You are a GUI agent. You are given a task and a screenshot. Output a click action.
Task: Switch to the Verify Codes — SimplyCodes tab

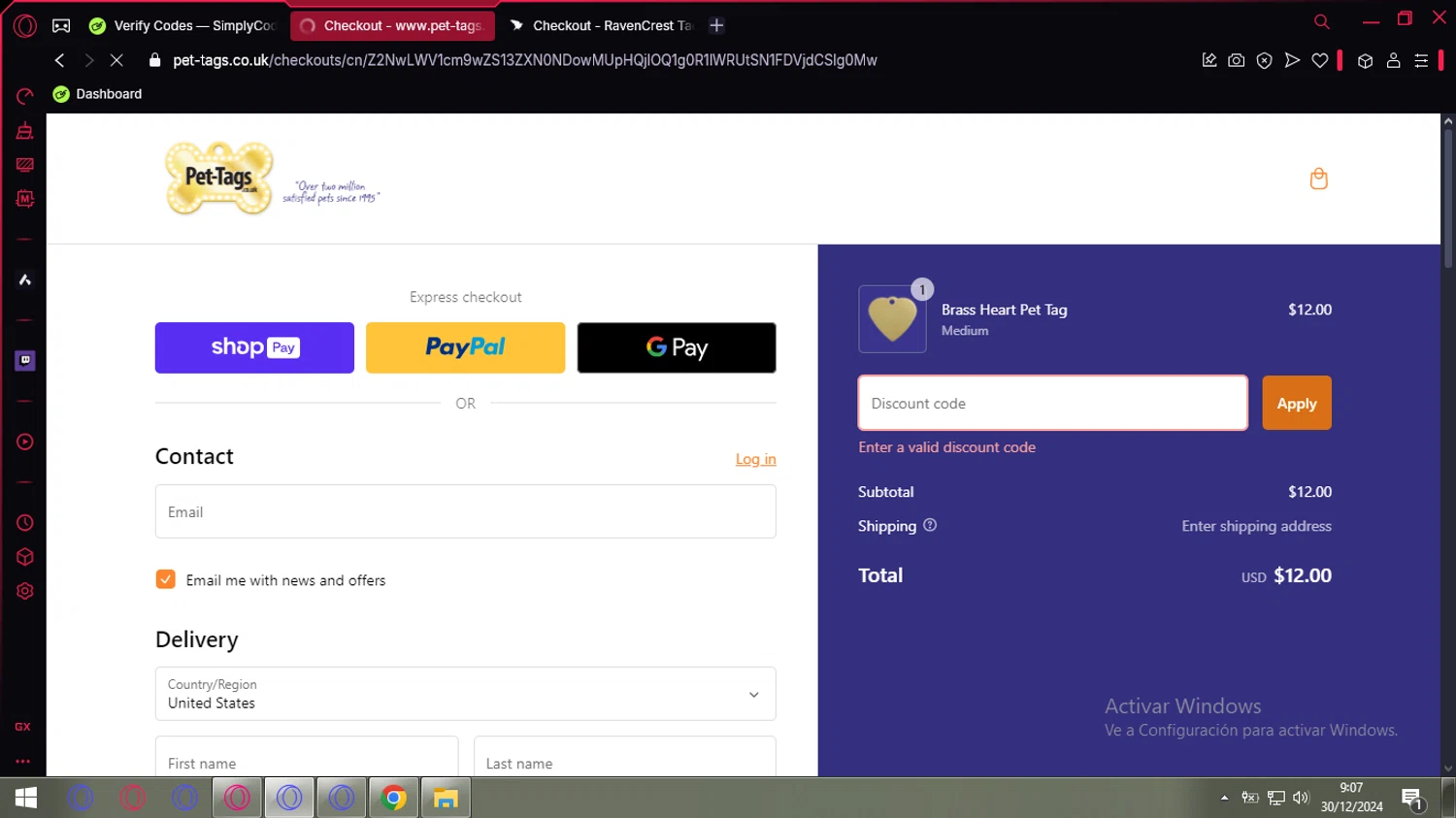[183, 26]
